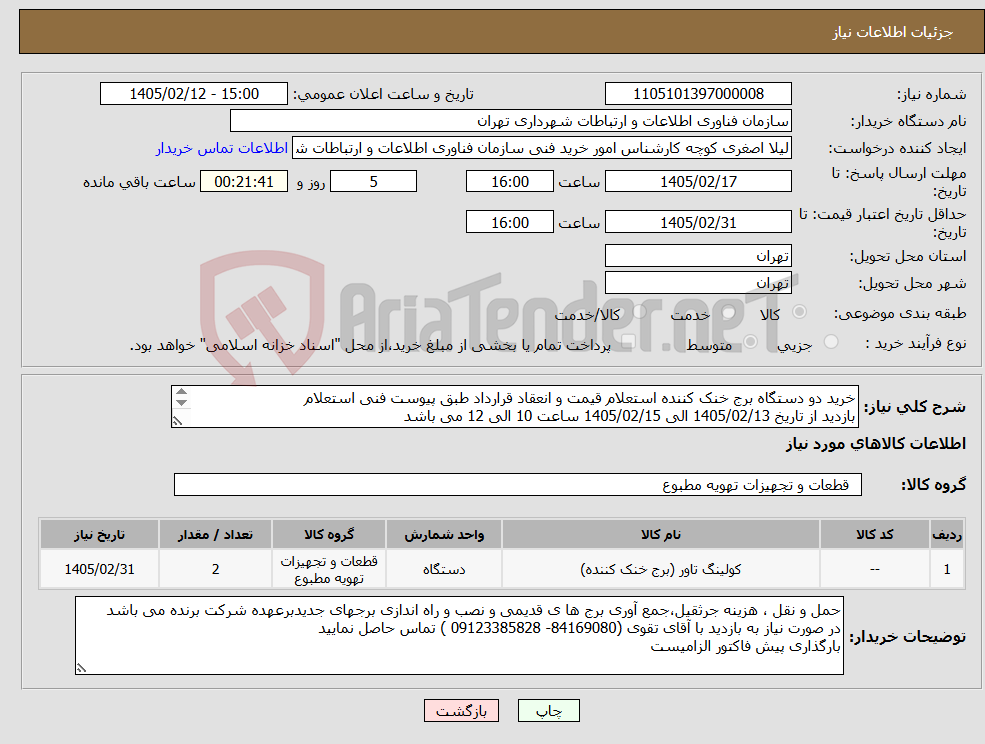Grab resize handle of description box
985x744 pixels.
pos(177,421)
